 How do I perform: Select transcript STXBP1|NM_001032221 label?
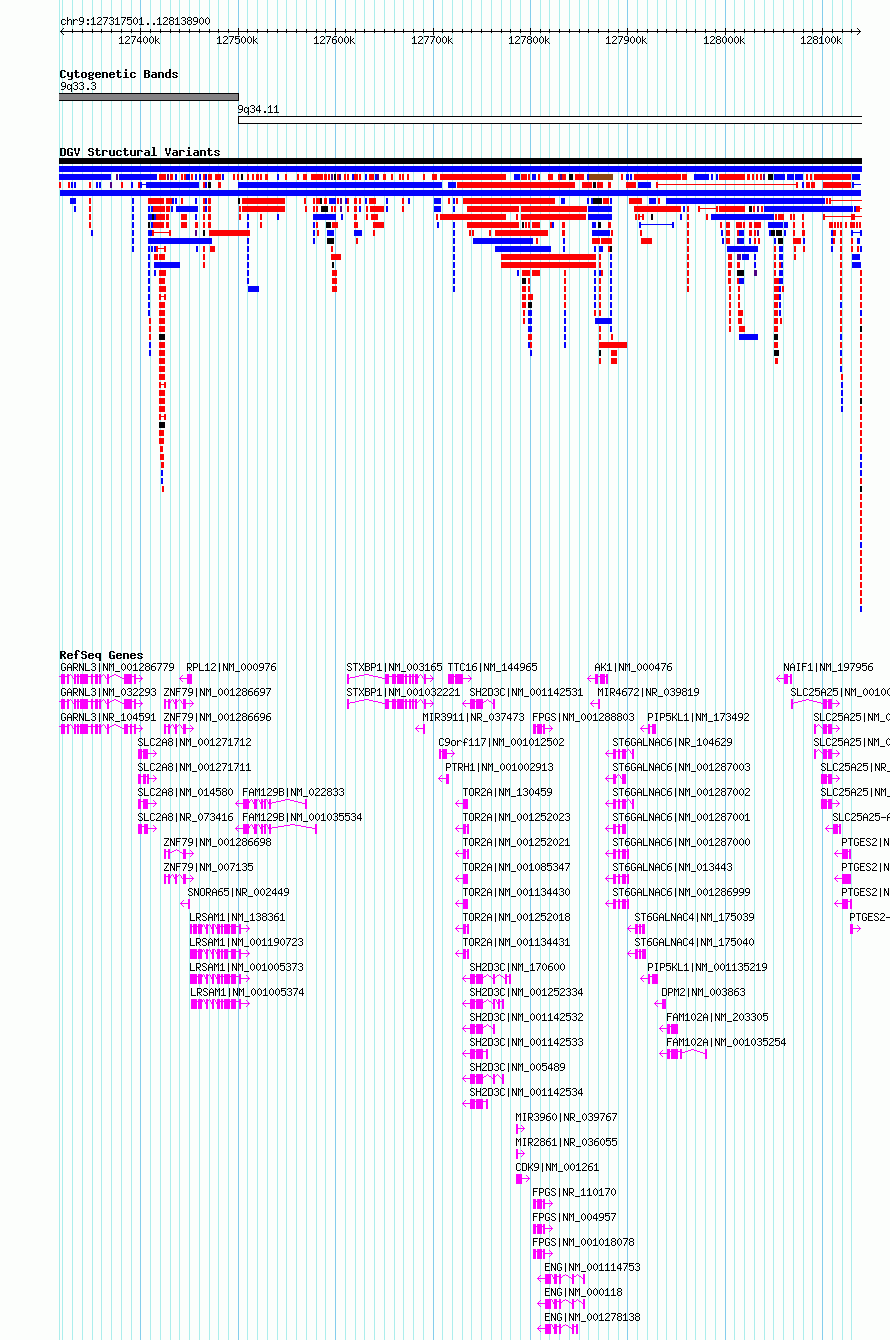(x=404, y=692)
